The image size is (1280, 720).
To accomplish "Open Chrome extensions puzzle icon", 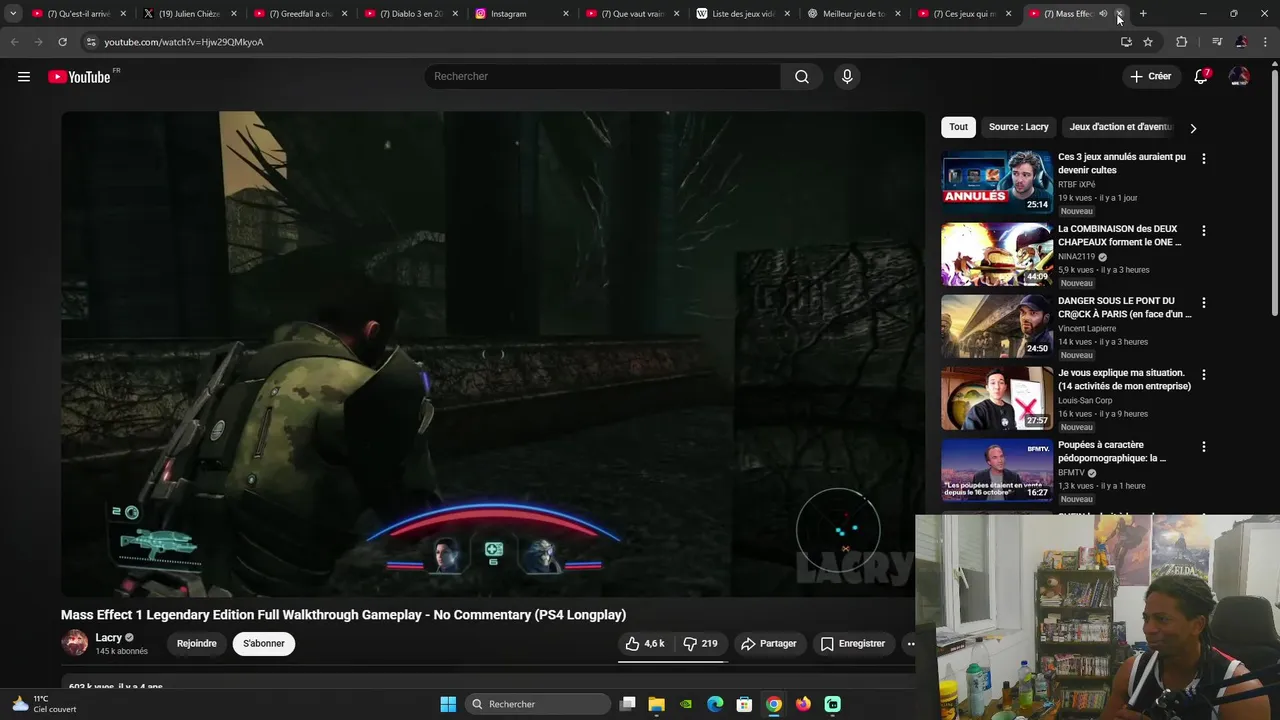I will coord(1182,42).
